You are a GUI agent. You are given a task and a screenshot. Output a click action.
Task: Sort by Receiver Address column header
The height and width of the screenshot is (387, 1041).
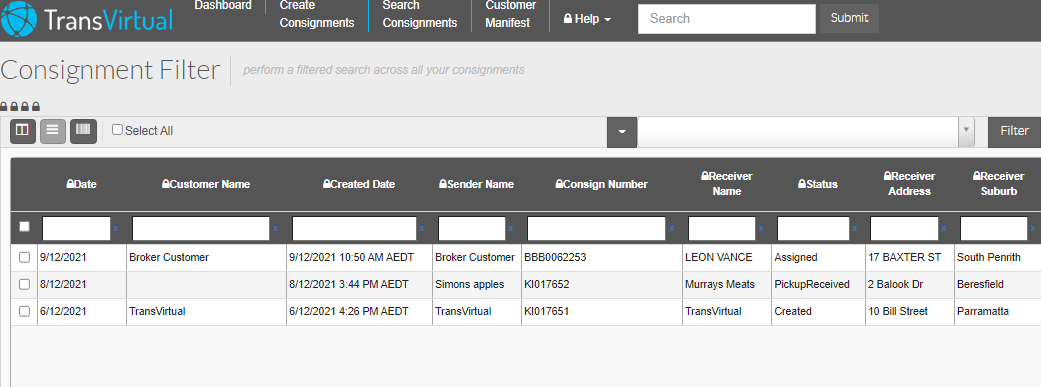[909, 184]
